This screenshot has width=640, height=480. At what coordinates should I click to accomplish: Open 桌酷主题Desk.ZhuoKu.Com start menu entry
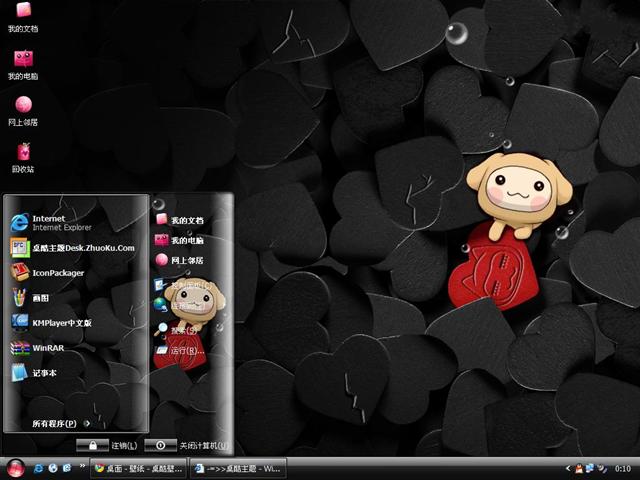tap(73, 248)
